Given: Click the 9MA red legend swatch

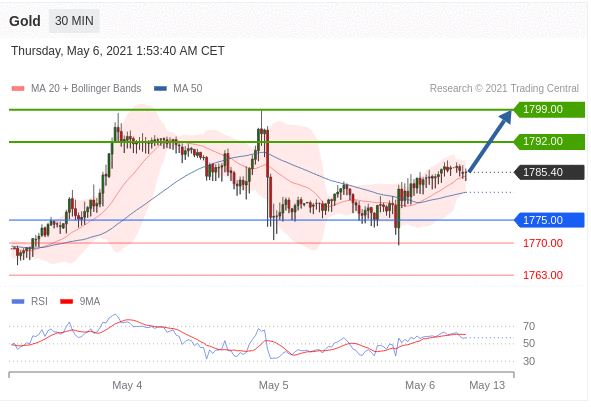Looking at the screenshot, I should click(67, 301).
